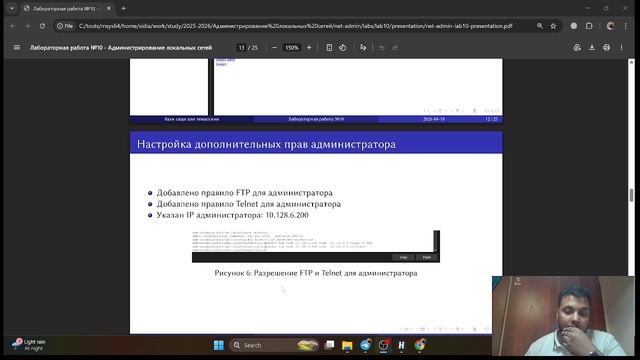Click the text Указан IP администратора: 10.128.6.200
640x360 pixels.
[x=233, y=215]
